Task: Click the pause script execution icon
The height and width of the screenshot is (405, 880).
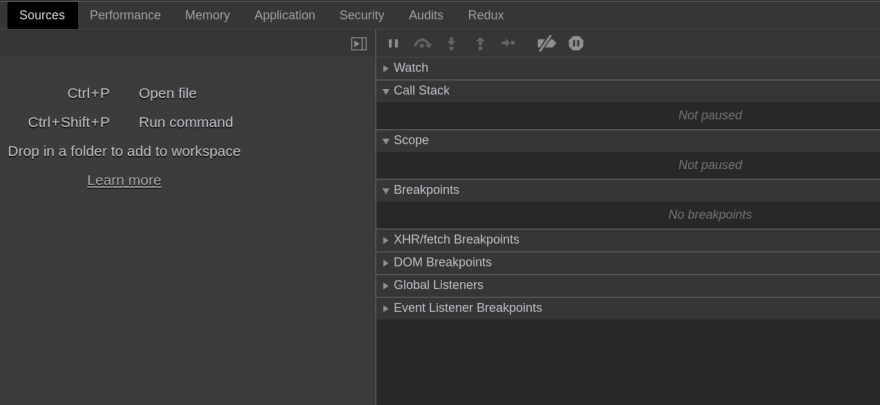Action: [393, 44]
